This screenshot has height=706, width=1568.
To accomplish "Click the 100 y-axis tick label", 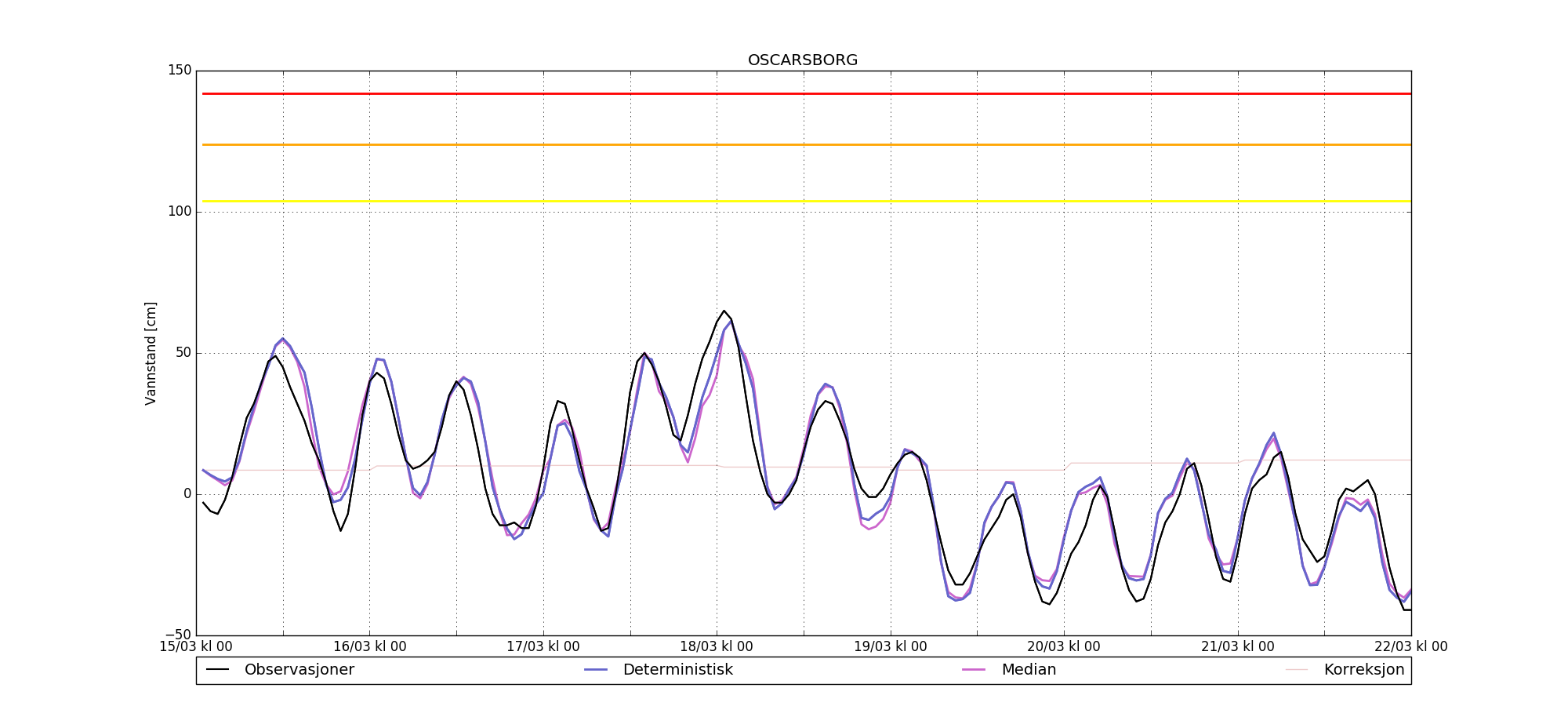I will pos(179,212).
